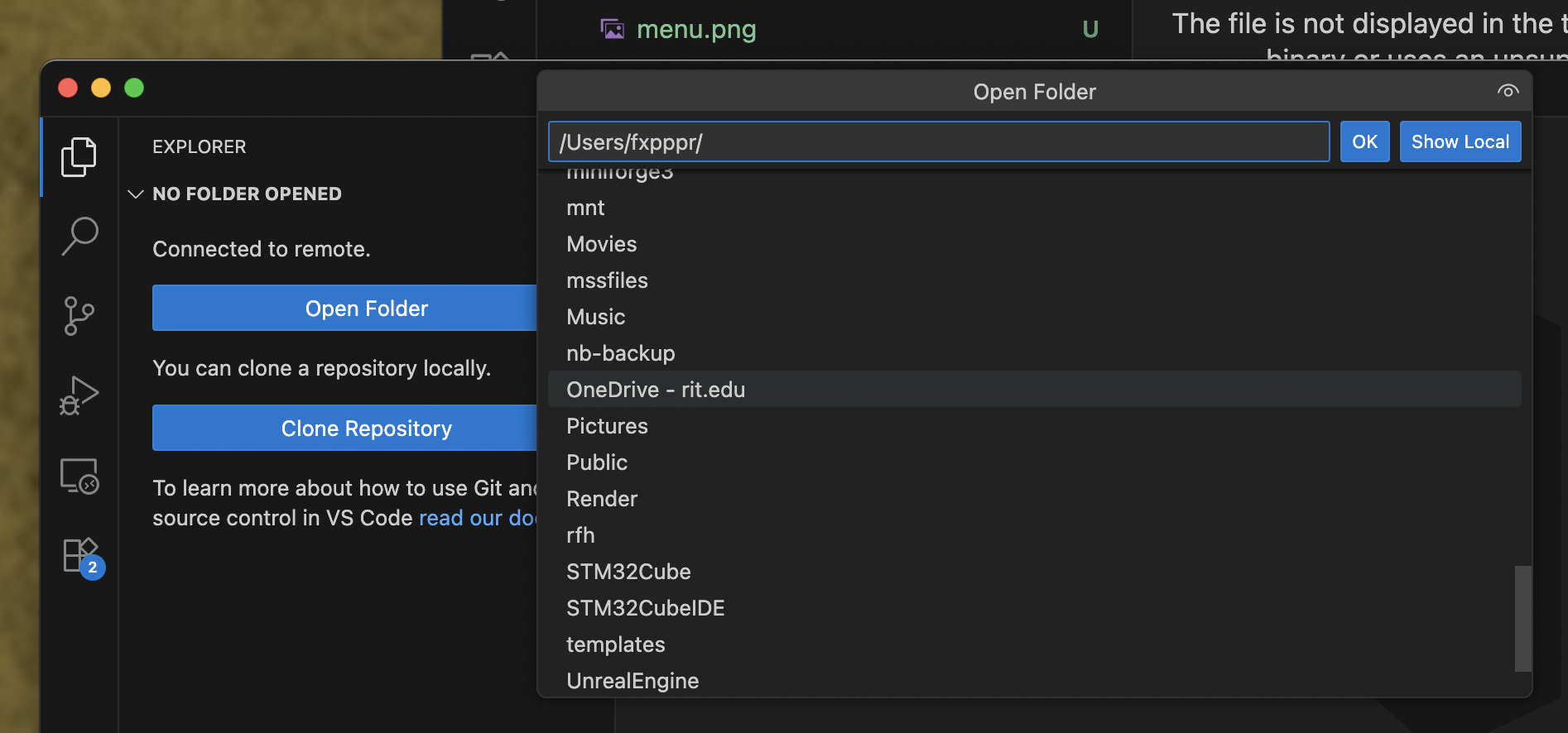Open the Run and Debug view

click(x=79, y=395)
